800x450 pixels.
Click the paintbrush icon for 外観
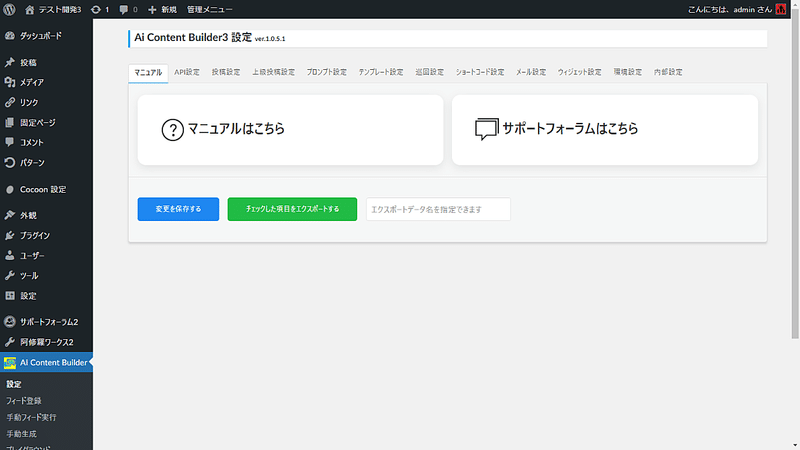tap(10, 215)
